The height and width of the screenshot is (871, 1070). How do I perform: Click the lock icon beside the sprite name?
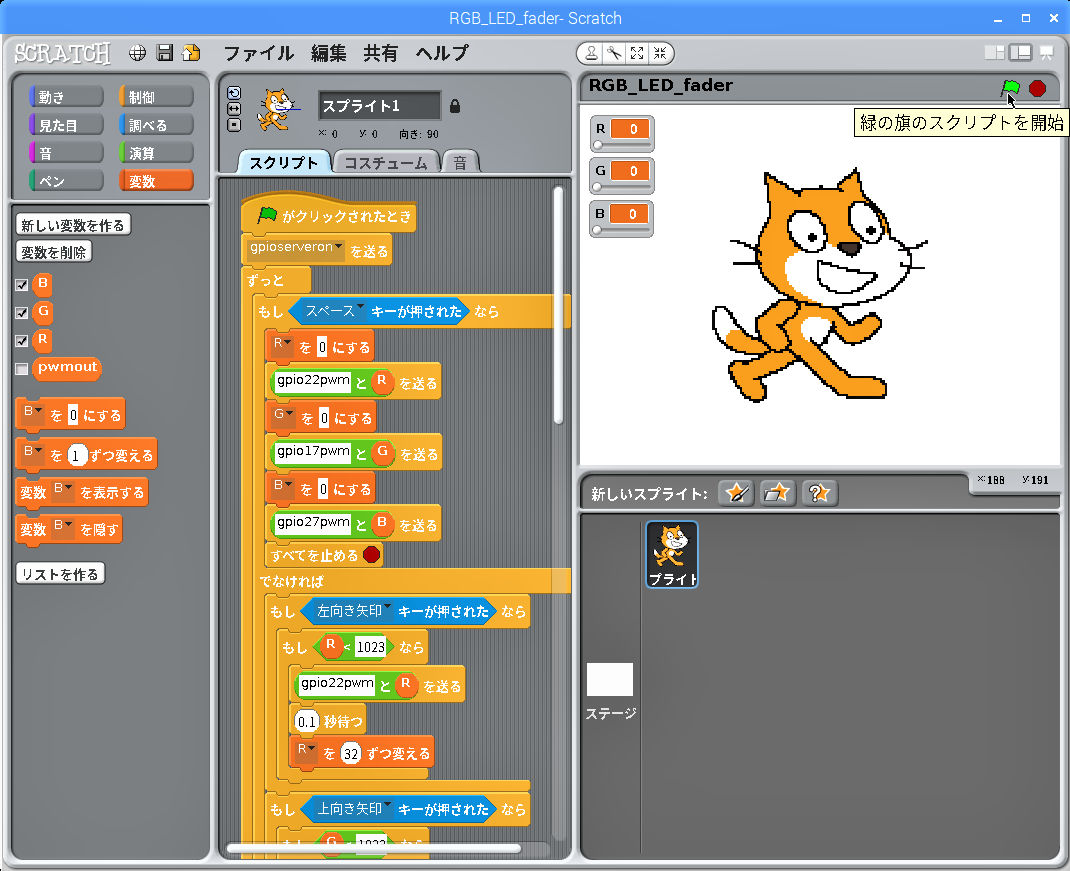[x=455, y=106]
